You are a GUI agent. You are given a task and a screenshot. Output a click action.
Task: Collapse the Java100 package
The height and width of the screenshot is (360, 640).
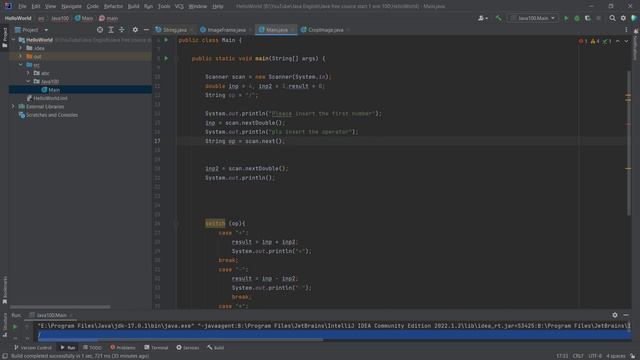point(28,81)
